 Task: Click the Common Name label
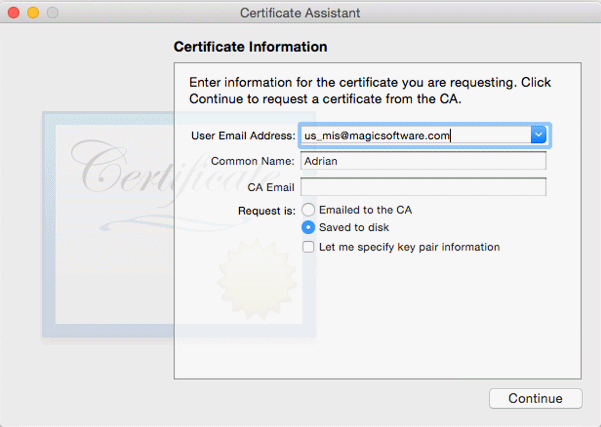point(252,161)
